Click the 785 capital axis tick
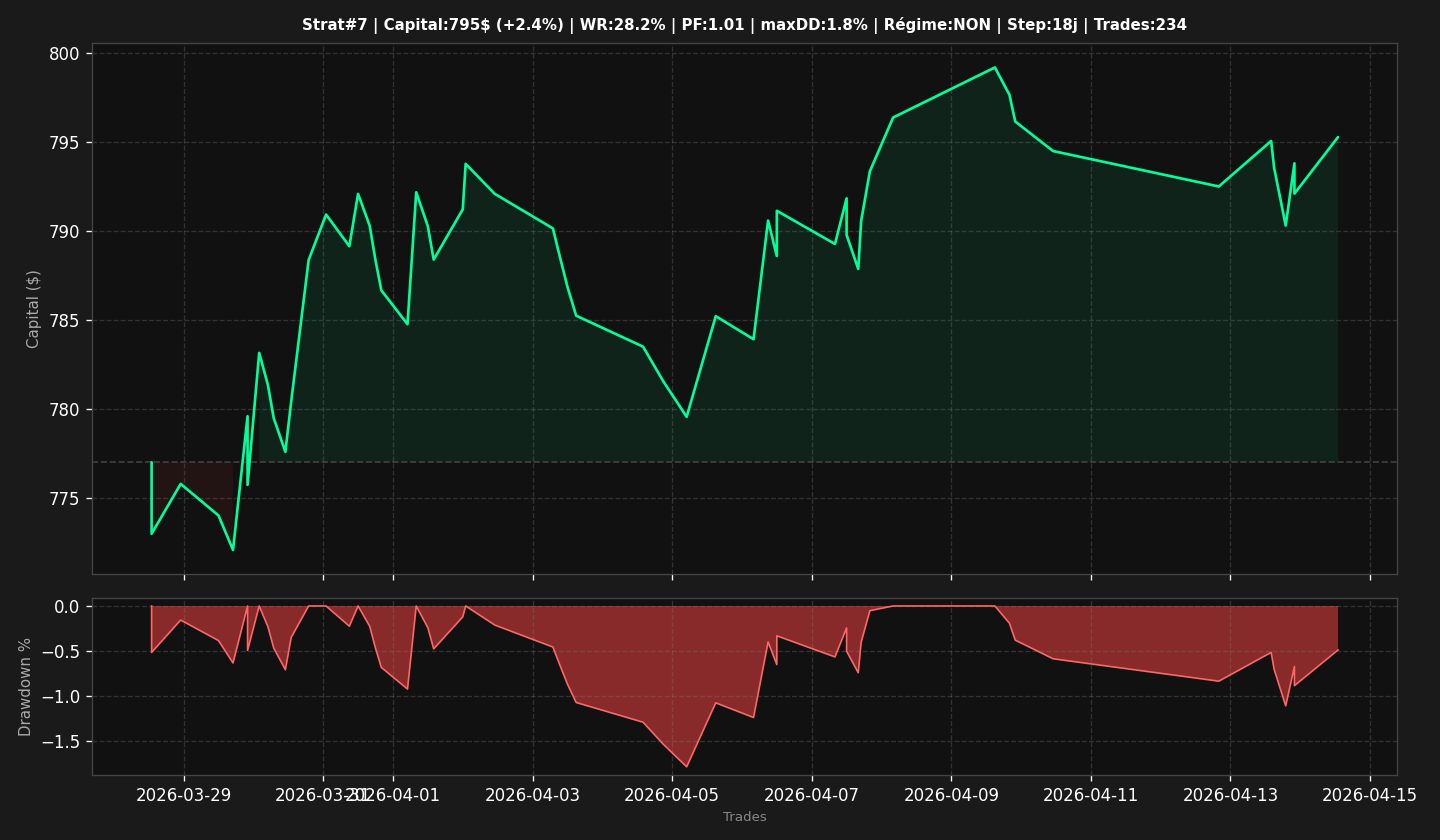This screenshot has height=840, width=1440. [x=63, y=321]
